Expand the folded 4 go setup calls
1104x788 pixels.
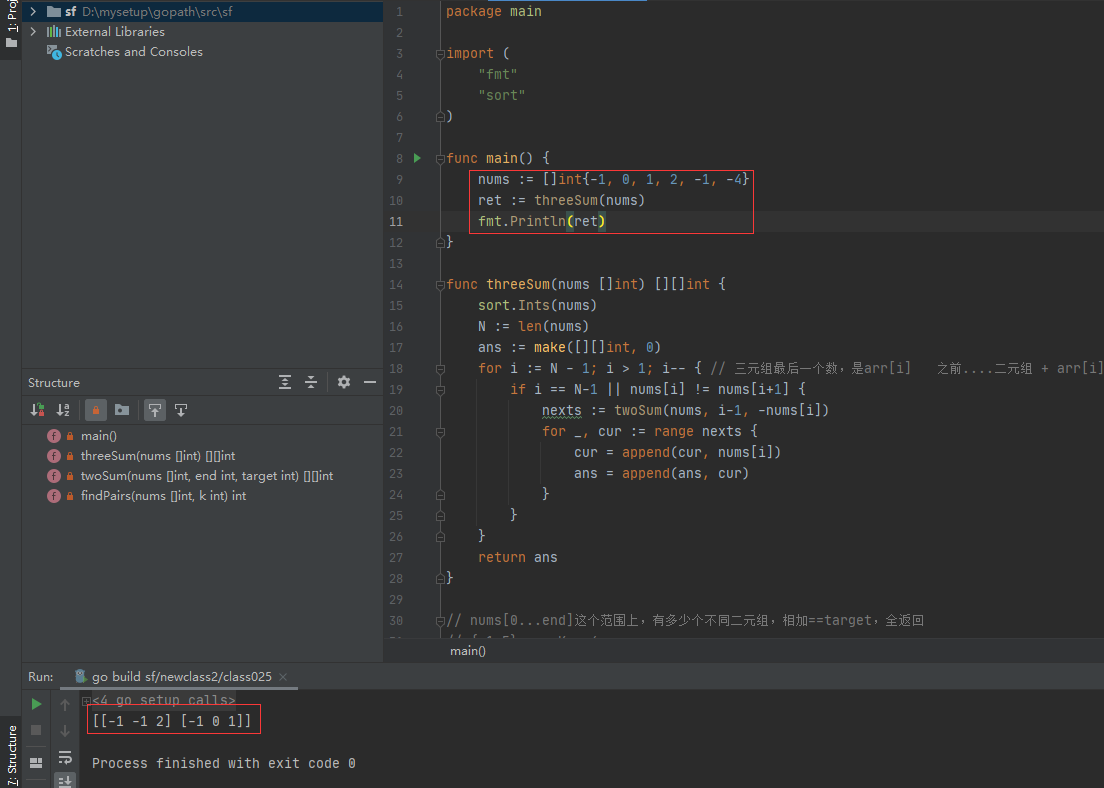pyautogui.click(x=86, y=701)
